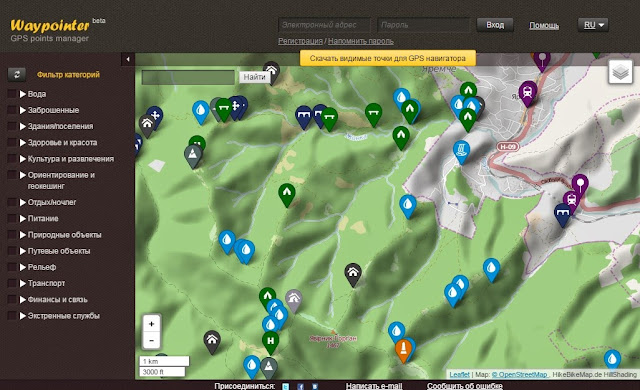
Task: Open the map layers control
Action: tap(620, 72)
